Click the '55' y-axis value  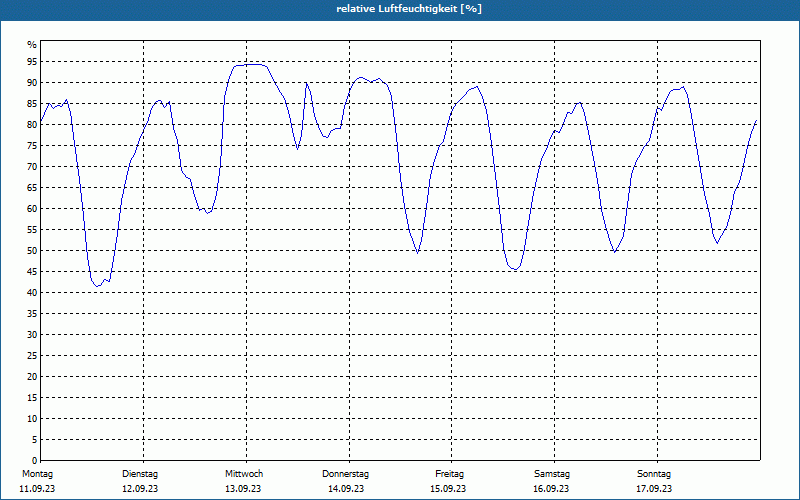[32, 230]
